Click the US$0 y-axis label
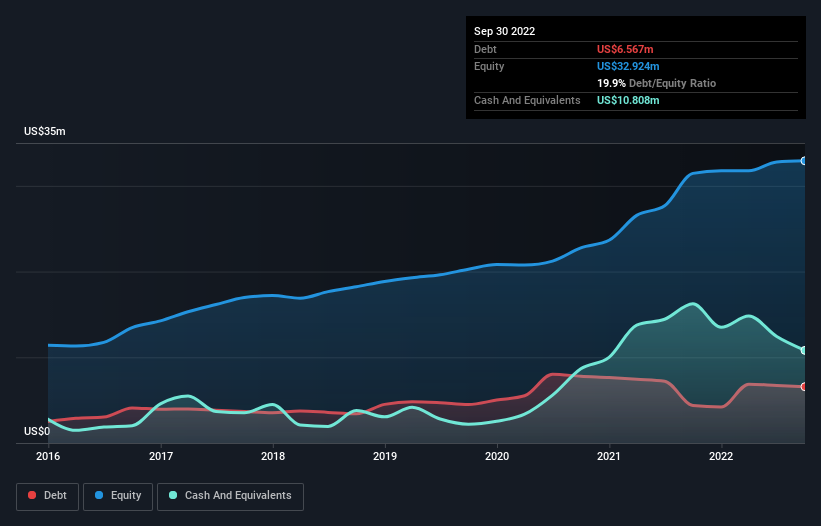The image size is (821, 526). pyautogui.click(x=37, y=431)
